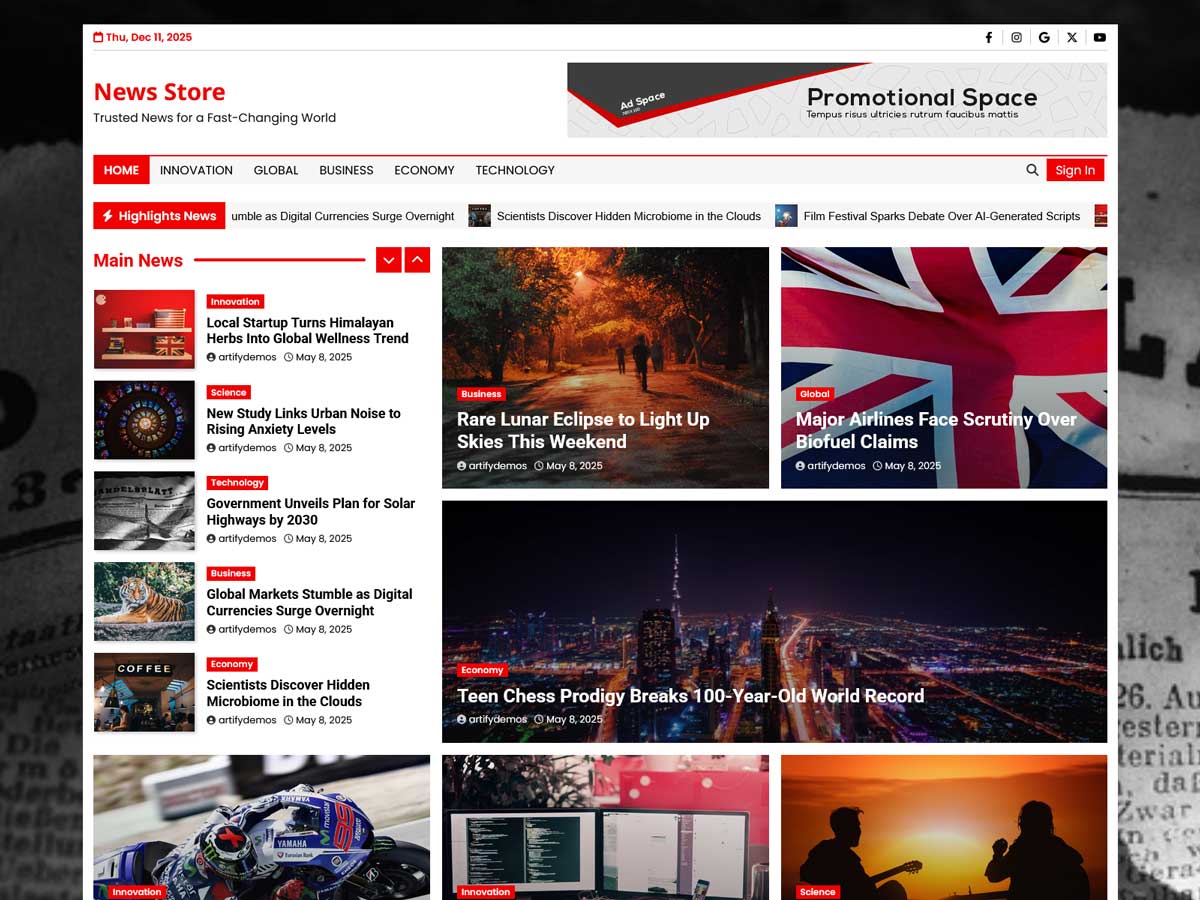Screen dimensions: 1200x900
Task: Collapse Main News list using the down chevron
Action: coord(389,259)
